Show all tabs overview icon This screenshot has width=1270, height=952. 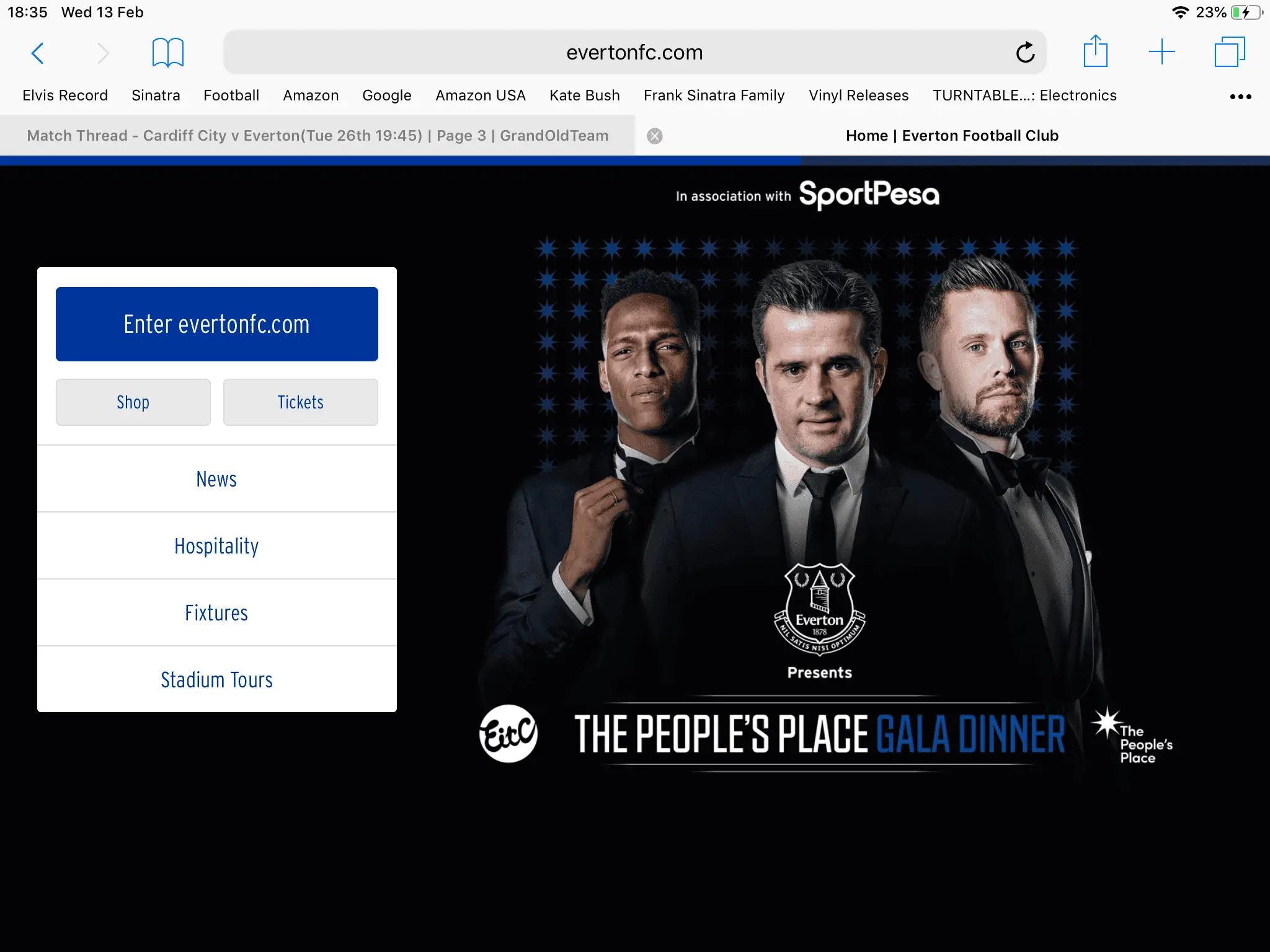(x=1230, y=52)
